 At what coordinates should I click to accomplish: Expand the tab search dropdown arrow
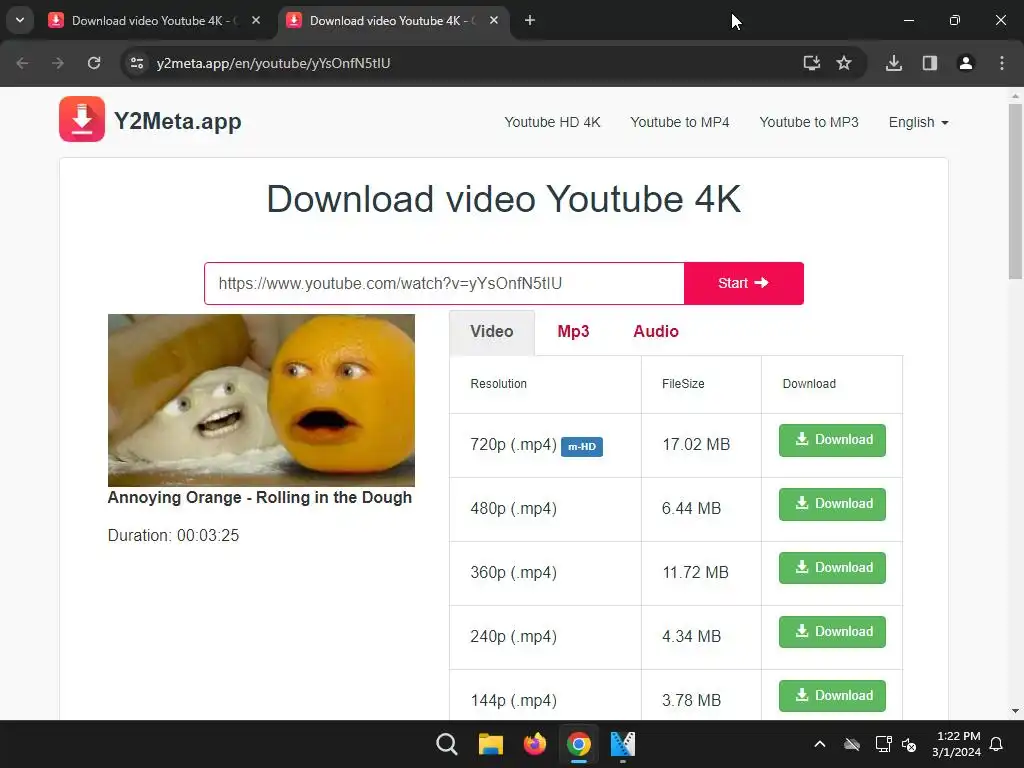(20, 20)
